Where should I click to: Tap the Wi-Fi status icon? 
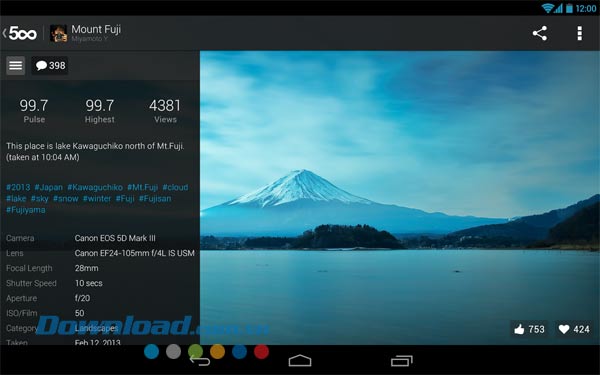click(548, 8)
